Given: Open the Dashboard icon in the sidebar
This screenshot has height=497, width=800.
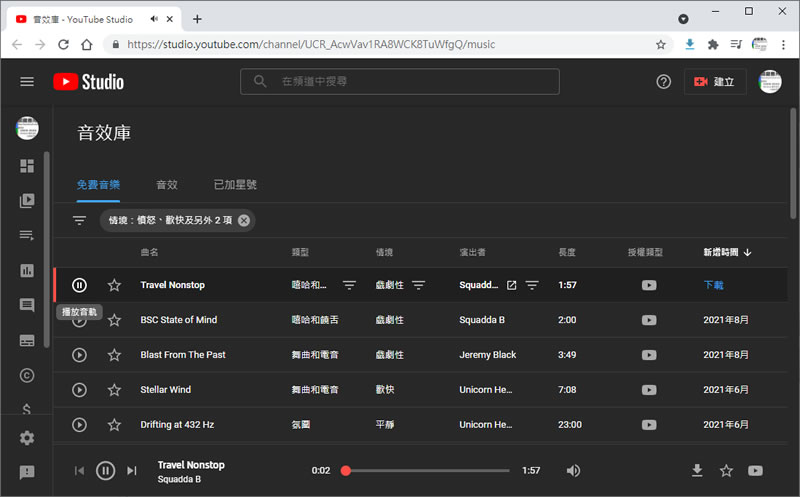Looking at the screenshot, I should point(27,166).
